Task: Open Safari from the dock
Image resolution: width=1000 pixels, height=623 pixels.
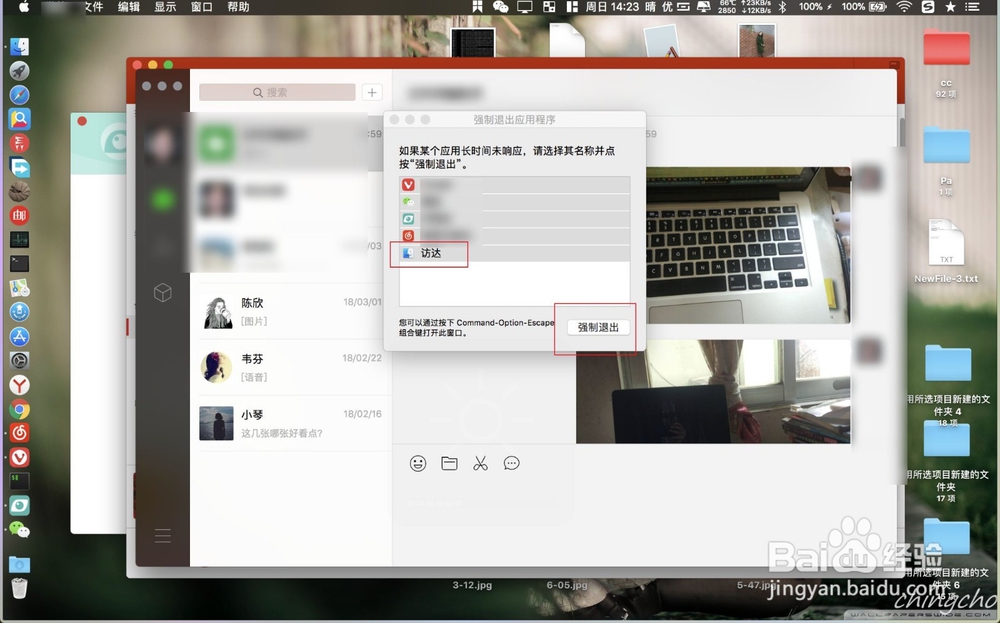Action: pyautogui.click(x=19, y=95)
